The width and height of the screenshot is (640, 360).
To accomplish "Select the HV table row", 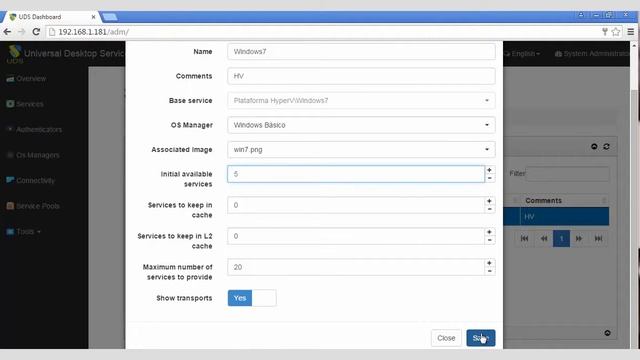I will coord(556,216).
